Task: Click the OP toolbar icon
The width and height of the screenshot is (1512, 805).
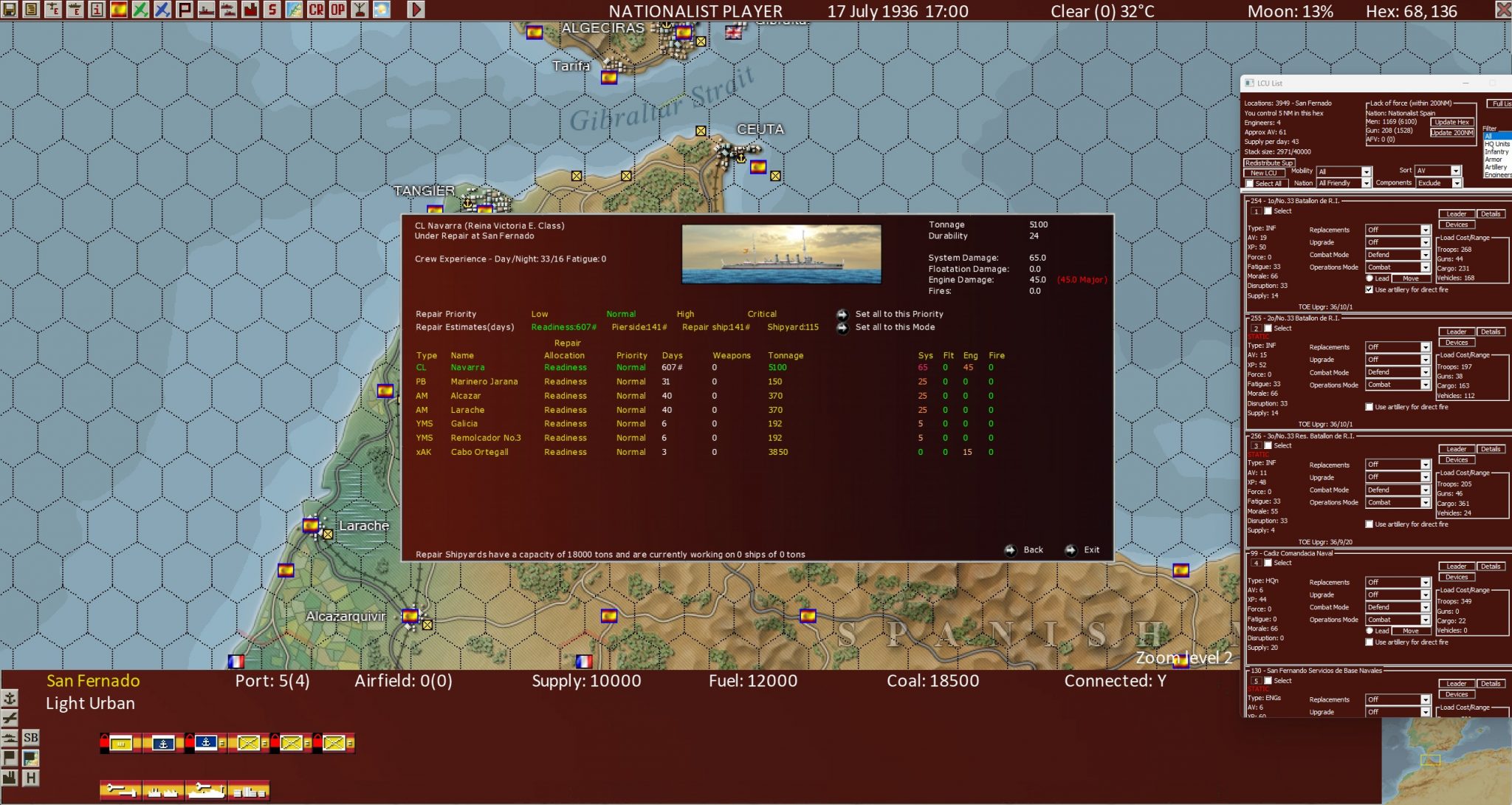Action: point(337,10)
